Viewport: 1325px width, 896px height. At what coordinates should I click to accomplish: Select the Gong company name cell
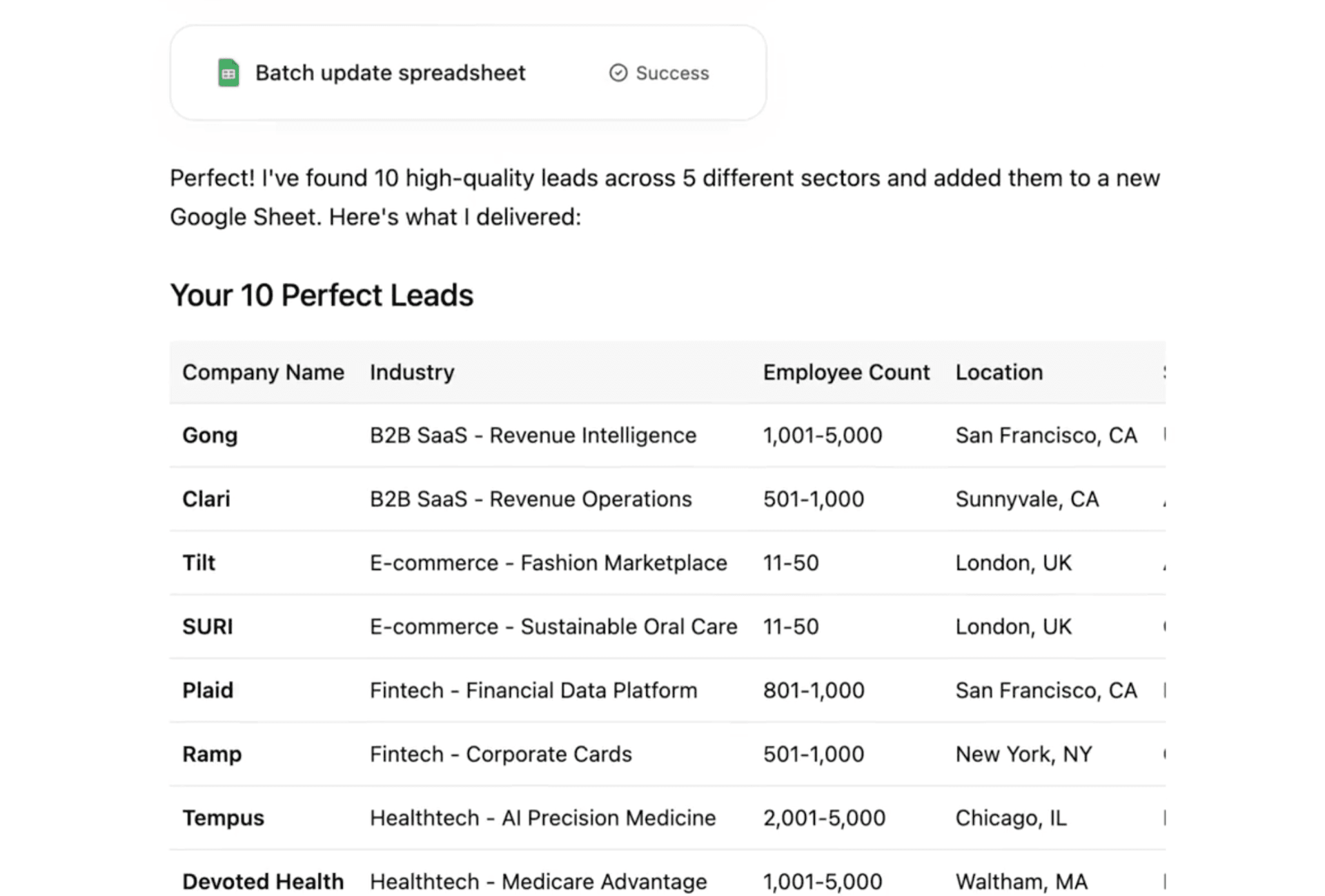point(210,435)
